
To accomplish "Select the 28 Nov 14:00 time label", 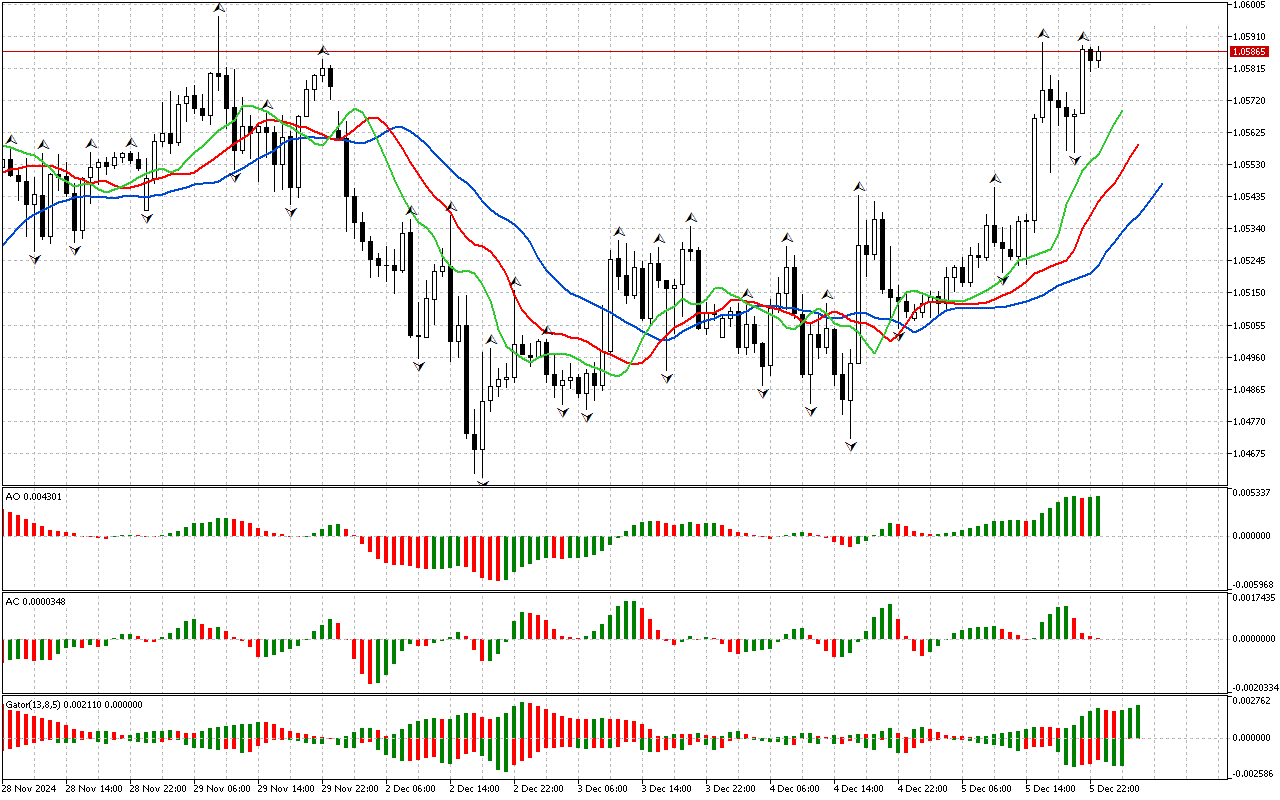I will (92, 789).
